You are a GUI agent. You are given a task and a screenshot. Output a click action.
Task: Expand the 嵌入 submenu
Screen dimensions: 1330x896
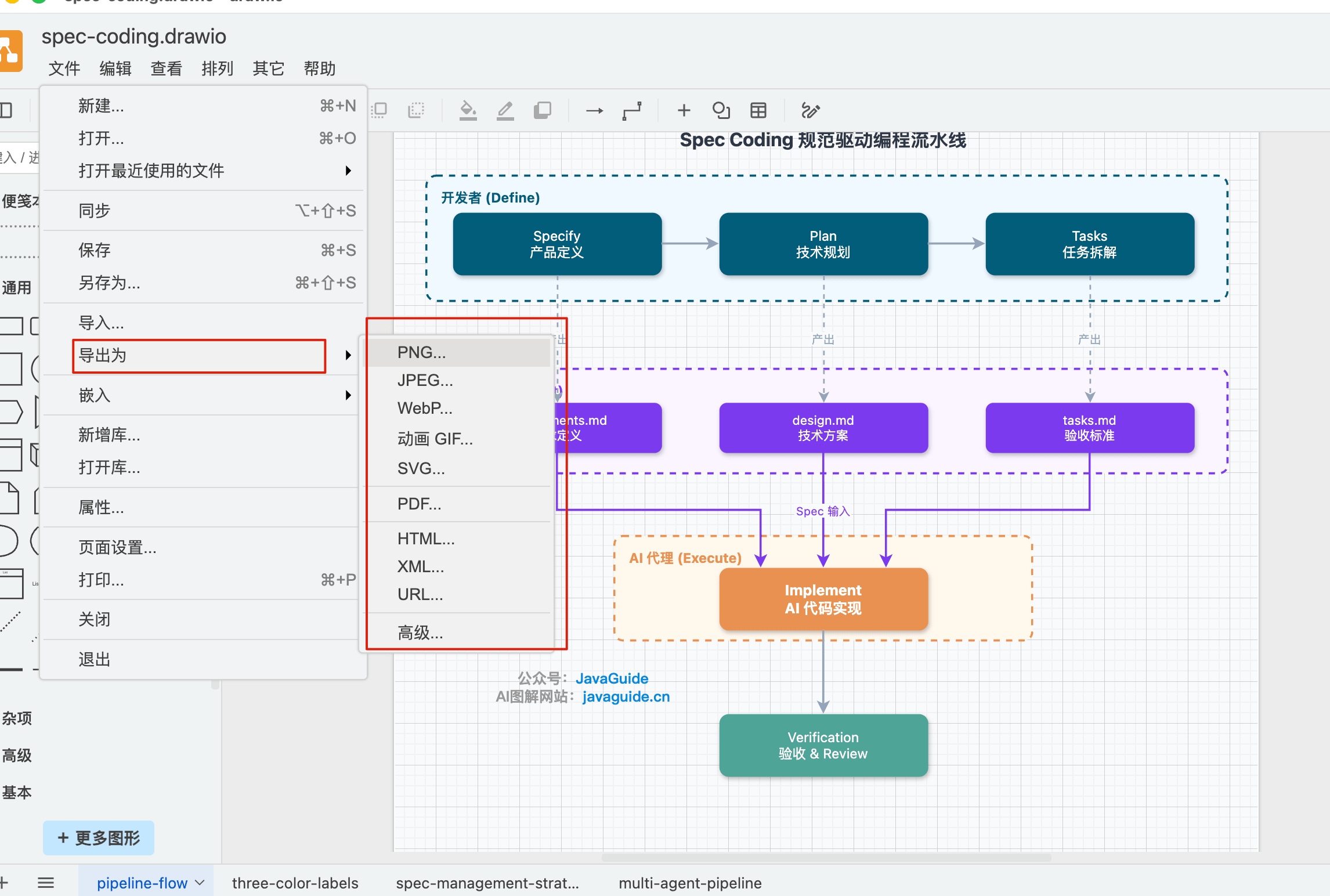click(x=203, y=395)
